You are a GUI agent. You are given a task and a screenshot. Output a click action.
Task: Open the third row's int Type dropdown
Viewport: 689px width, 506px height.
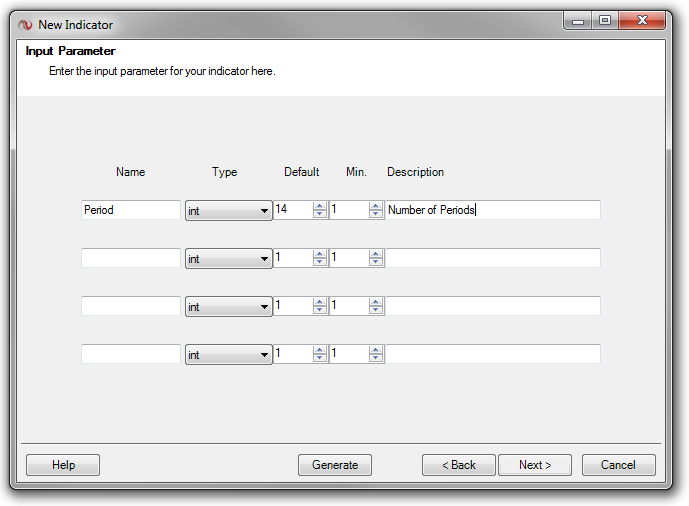(228, 306)
